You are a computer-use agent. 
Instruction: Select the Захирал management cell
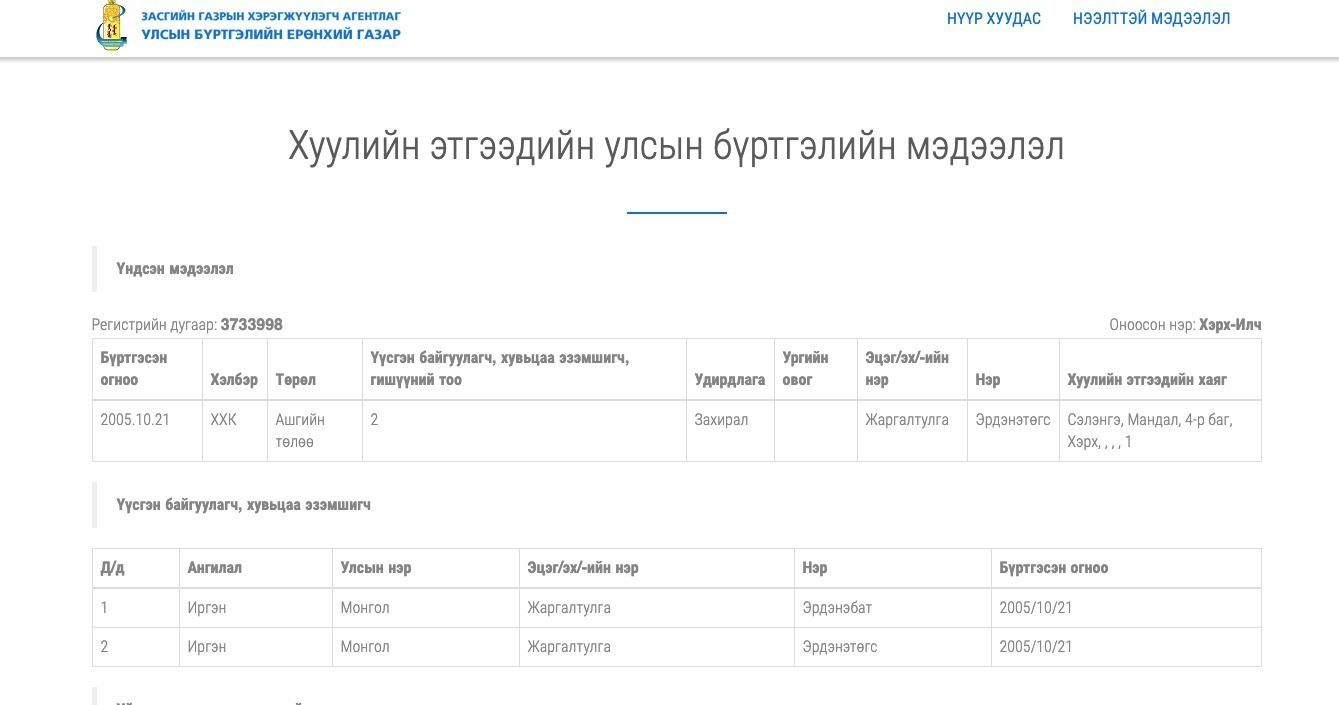(x=721, y=420)
